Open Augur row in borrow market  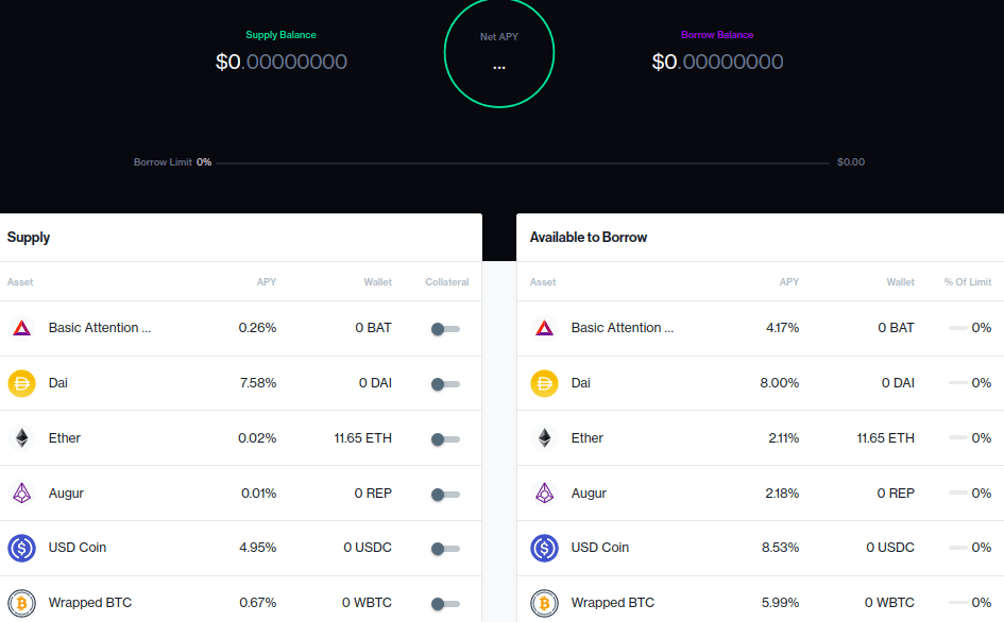tap(588, 493)
